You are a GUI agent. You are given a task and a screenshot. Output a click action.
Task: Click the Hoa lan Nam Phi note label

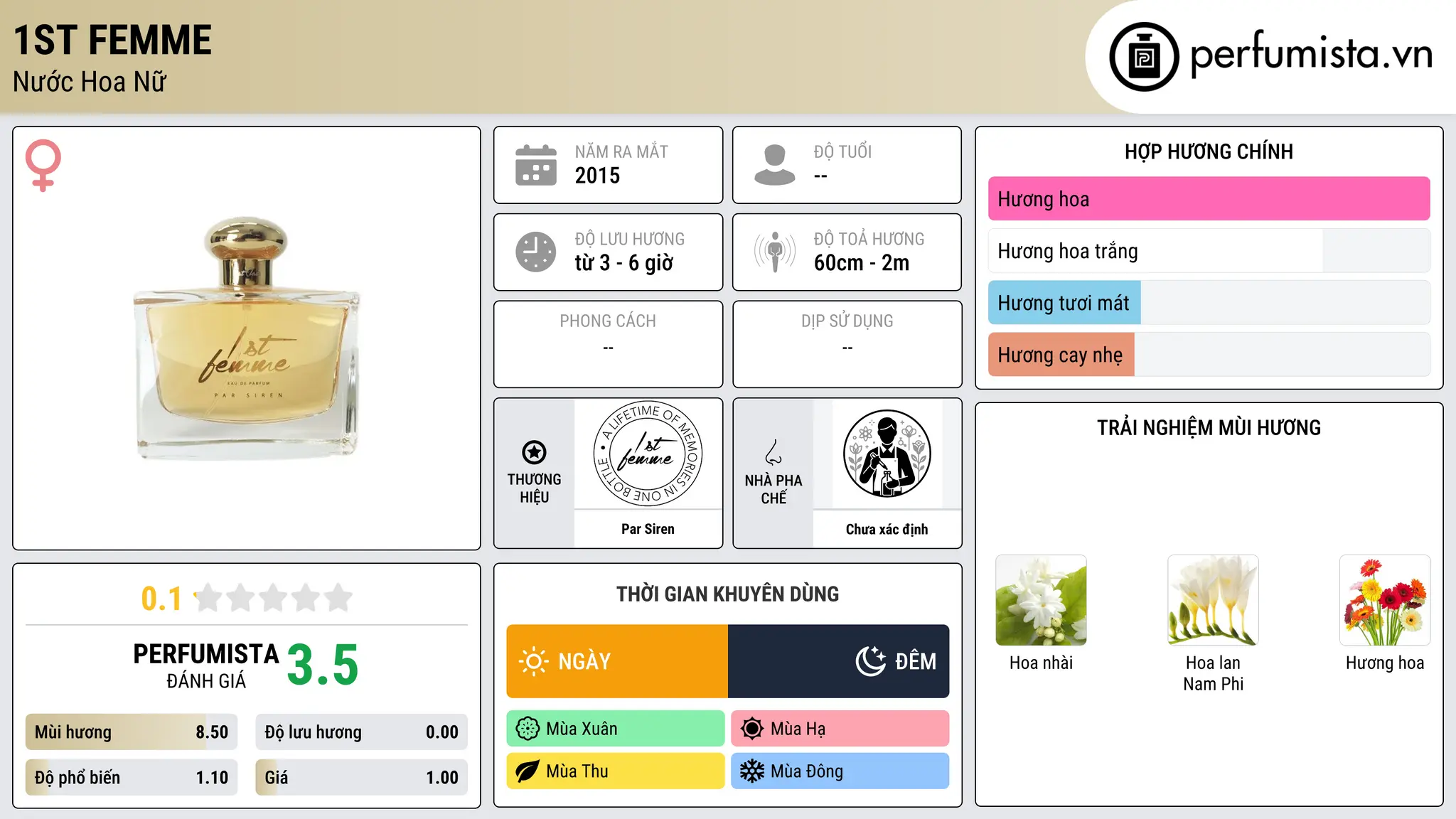click(1213, 673)
